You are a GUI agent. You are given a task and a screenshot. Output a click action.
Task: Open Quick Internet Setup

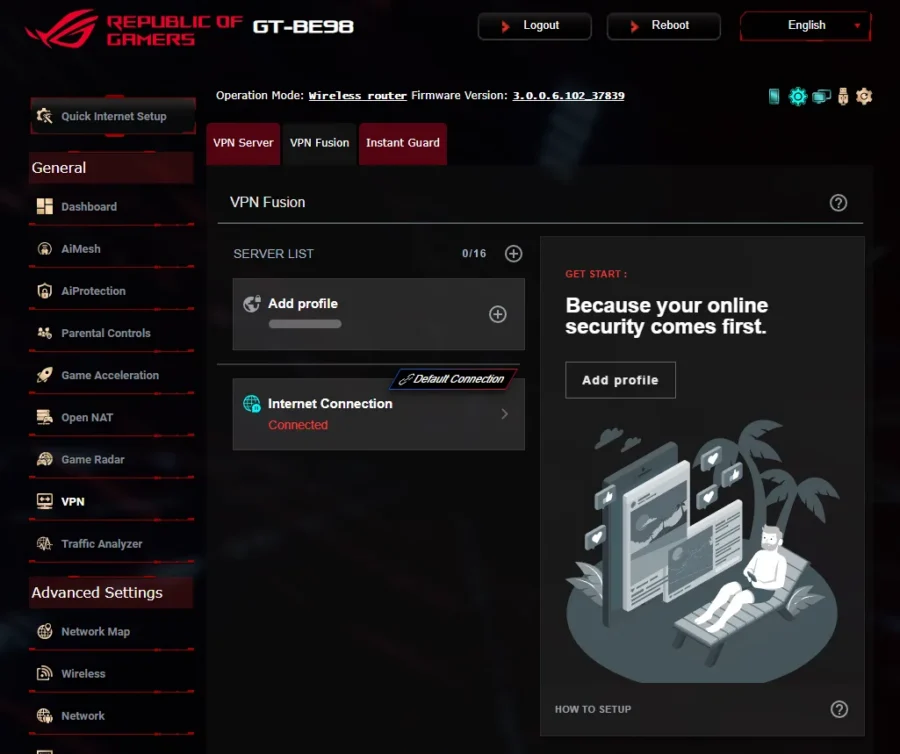(x=113, y=116)
